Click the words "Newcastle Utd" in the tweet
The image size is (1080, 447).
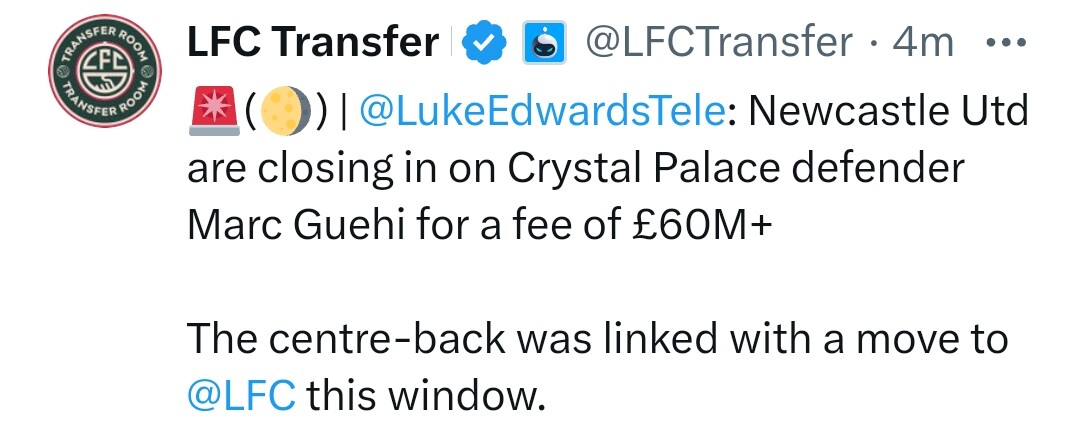pyautogui.click(x=889, y=113)
